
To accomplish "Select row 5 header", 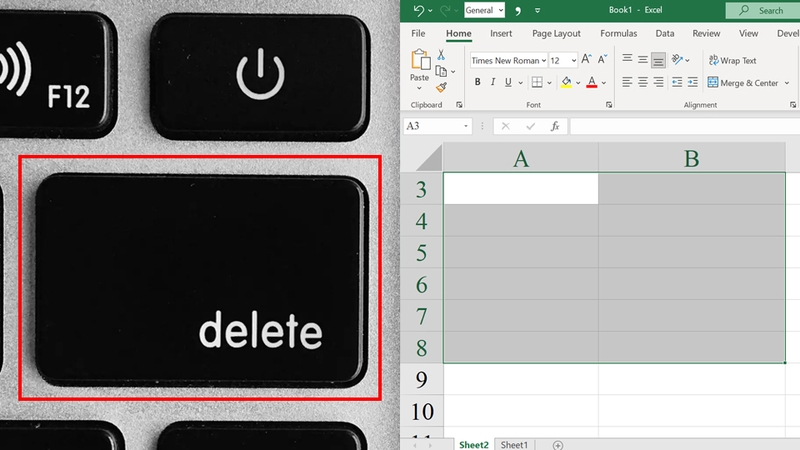I will pos(421,253).
